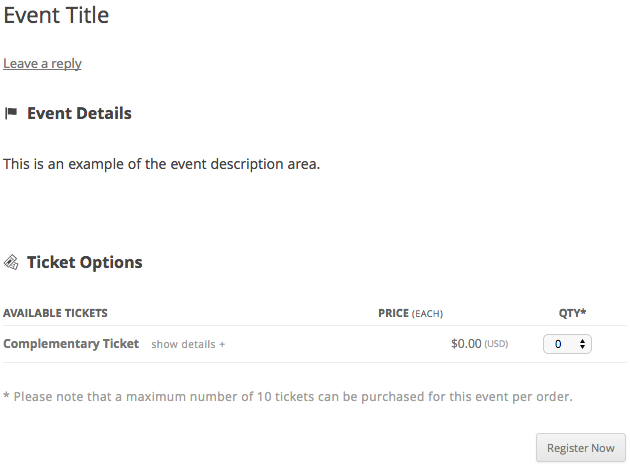Expand show details for Complementary Ticket

pos(187,344)
